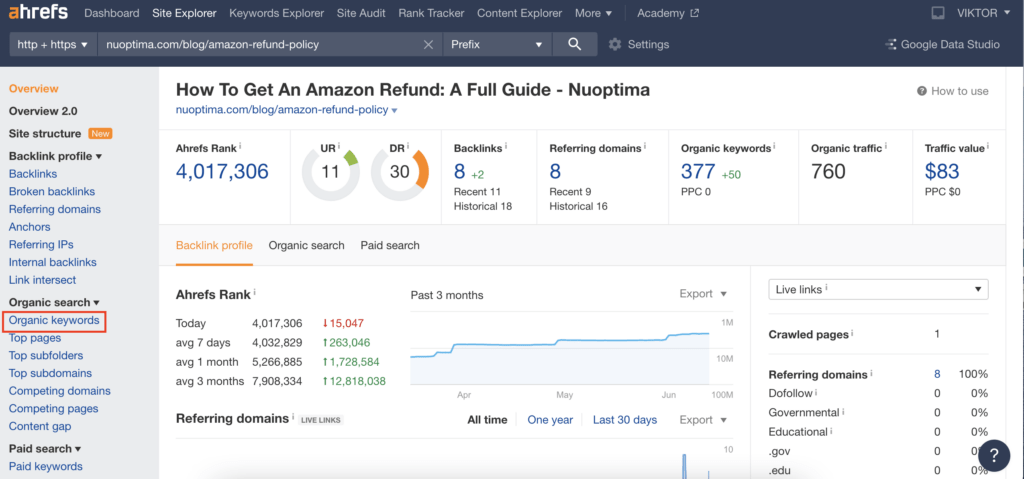This screenshot has width=1024, height=479.
Task: Open Broken backlinks in the sidebar
Action: (x=52, y=191)
